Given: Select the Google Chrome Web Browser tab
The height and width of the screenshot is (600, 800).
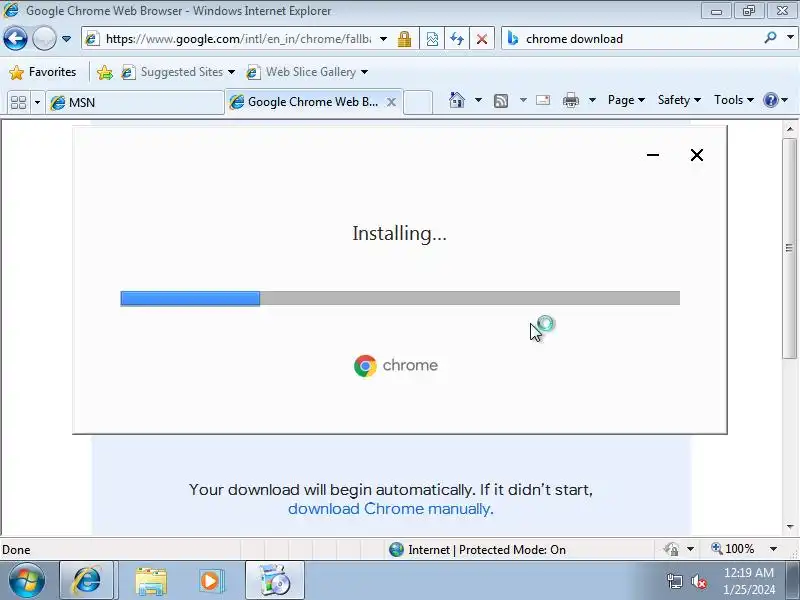Looking at the screenshot, I should click(306, 102).
